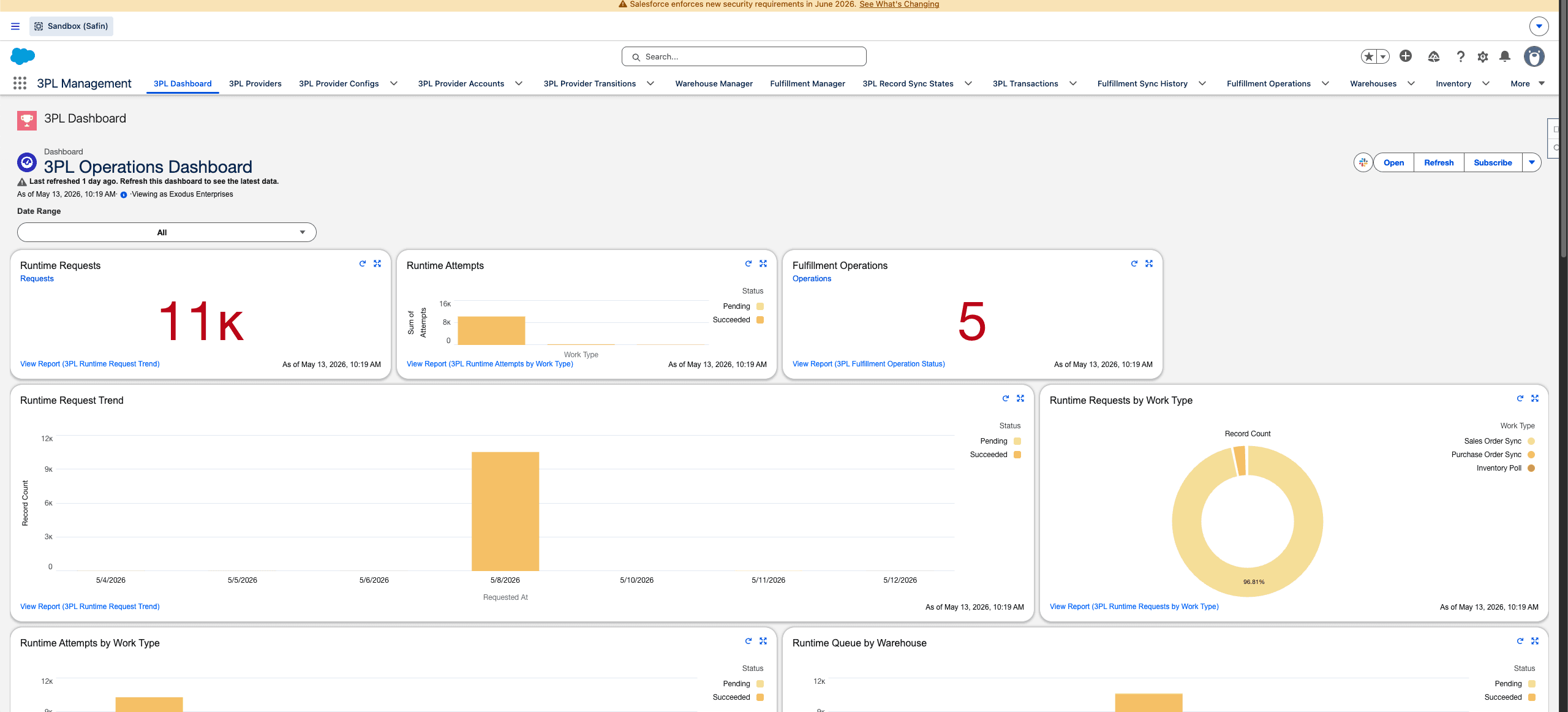Open the Help question mark icon
This screenshot has width=1568, height=712.
point(1461,56)
